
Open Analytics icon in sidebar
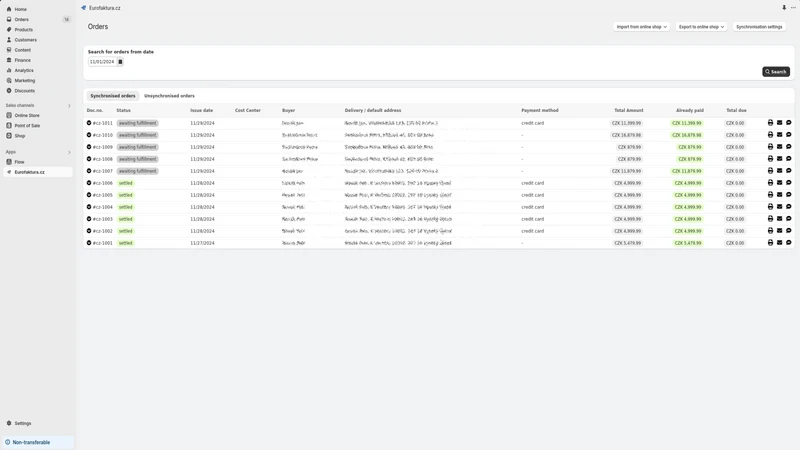tap(9, 70)
